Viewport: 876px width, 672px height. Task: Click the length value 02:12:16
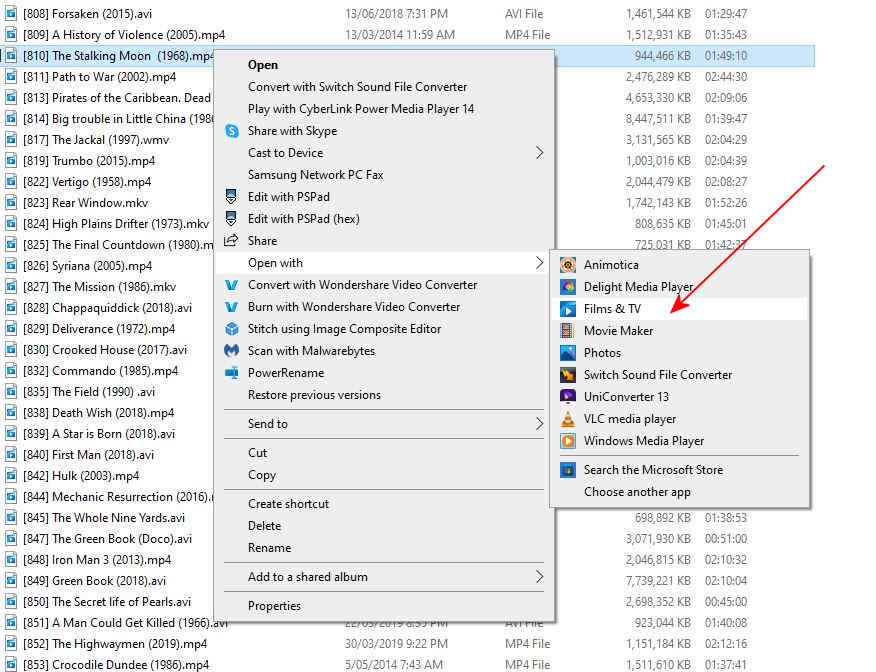point(726,644)
